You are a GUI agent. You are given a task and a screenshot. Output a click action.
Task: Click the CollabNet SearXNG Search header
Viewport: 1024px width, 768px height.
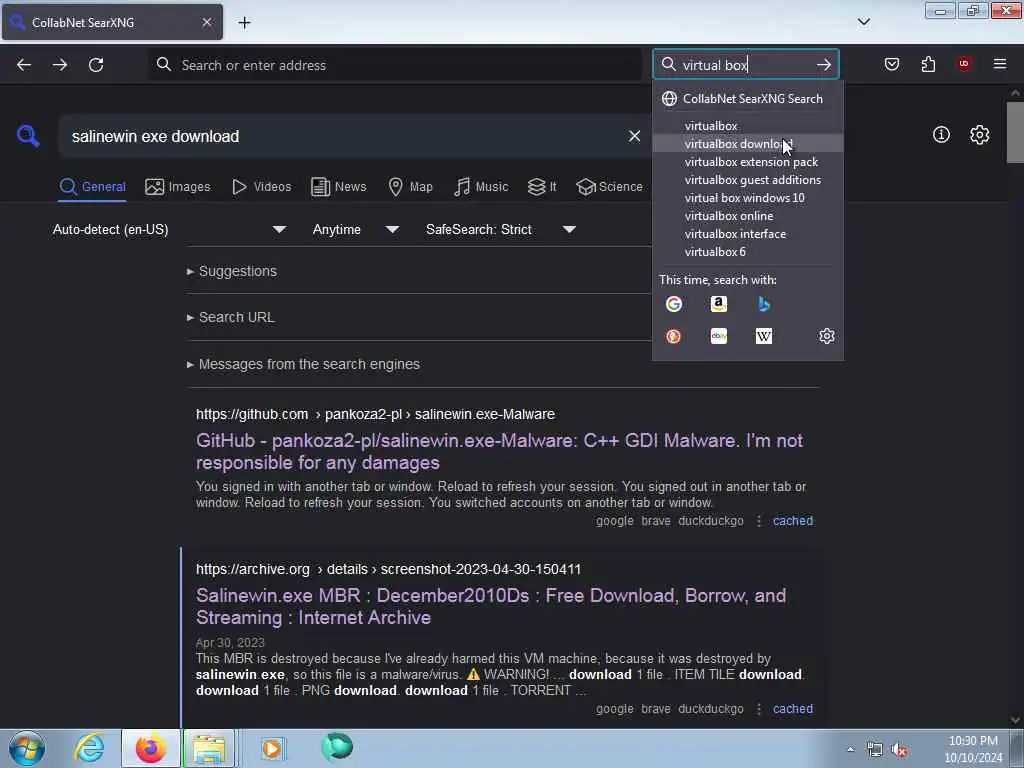pos(748,99)
